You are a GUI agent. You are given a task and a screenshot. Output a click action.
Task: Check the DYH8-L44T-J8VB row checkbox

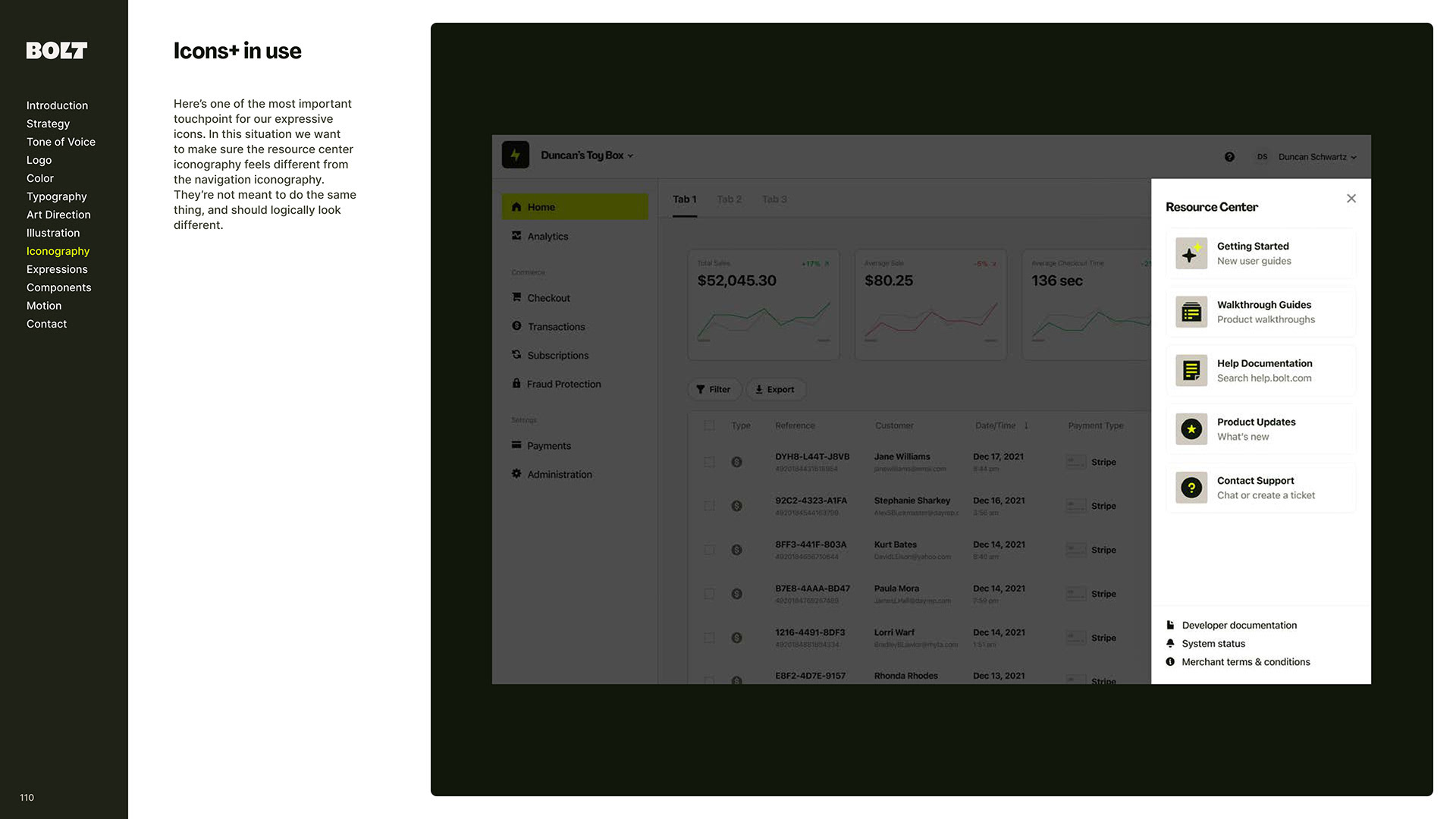(x=709, y=462)
